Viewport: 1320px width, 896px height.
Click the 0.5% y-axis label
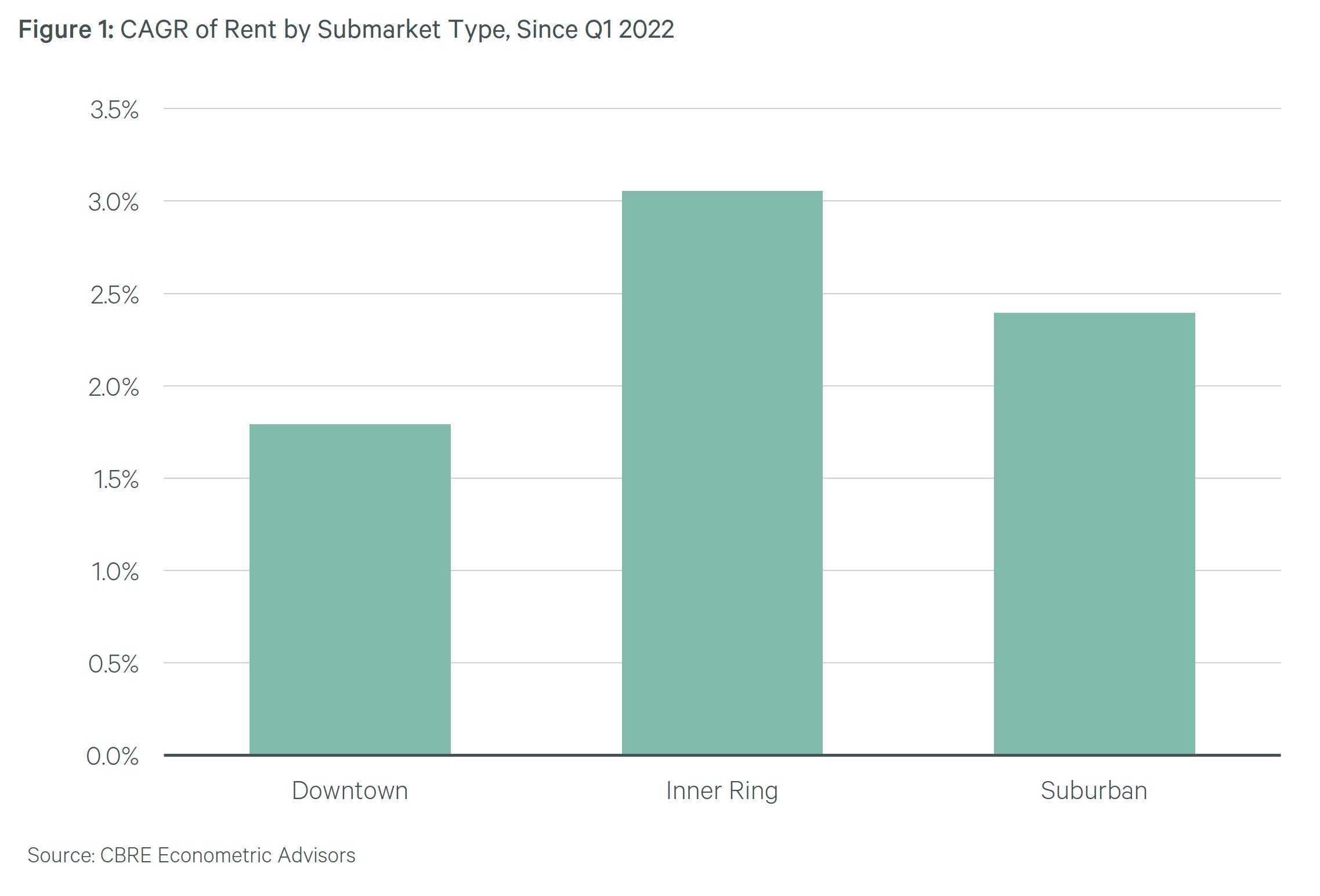click(114, 664)
